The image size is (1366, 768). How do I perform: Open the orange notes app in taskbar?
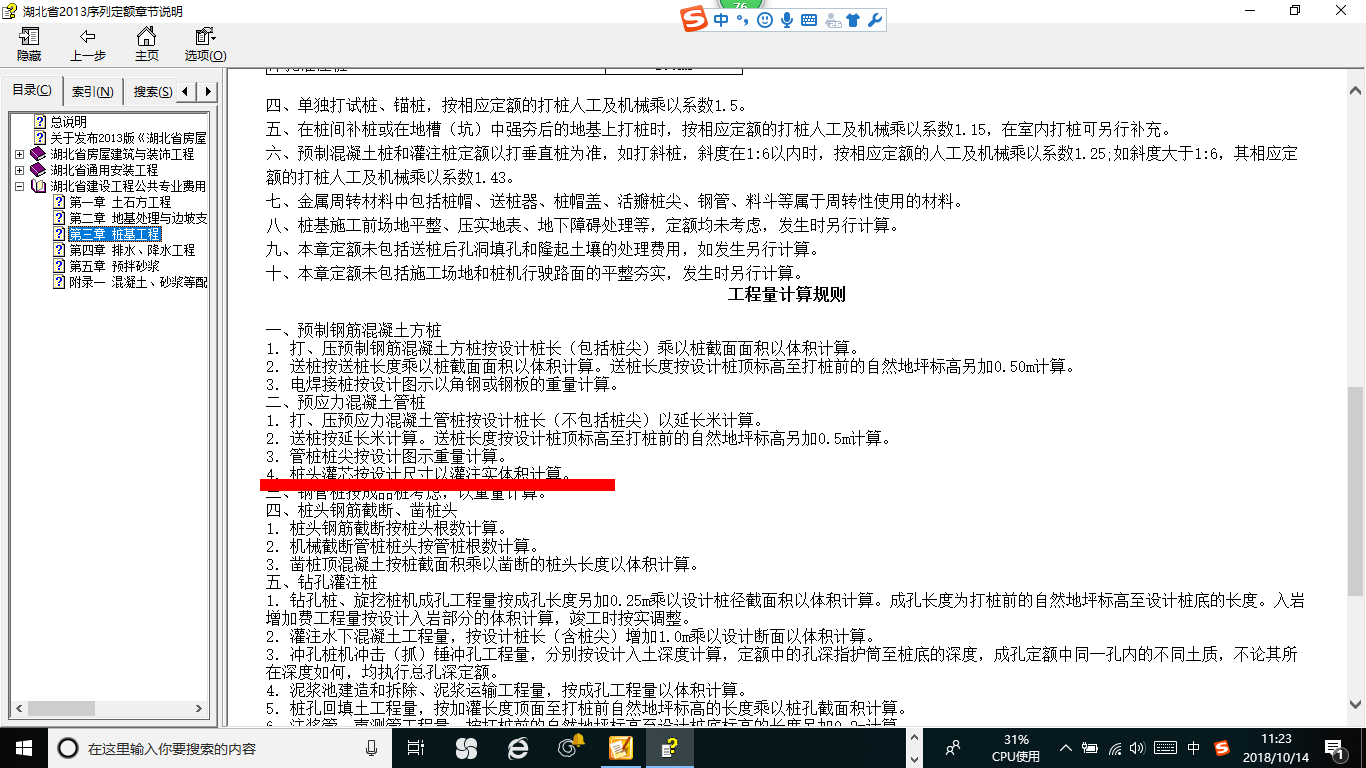click(621, 748)
